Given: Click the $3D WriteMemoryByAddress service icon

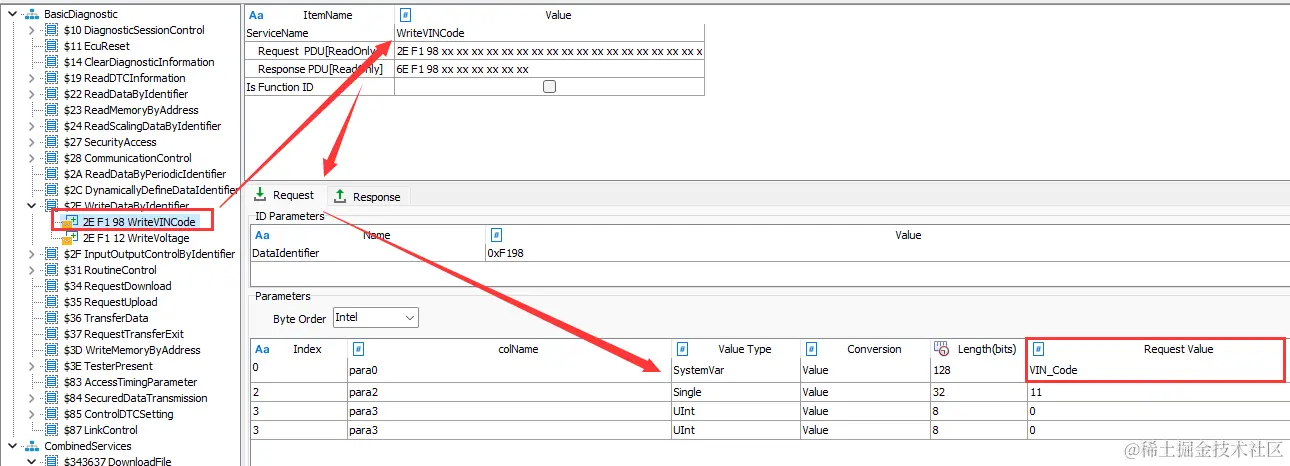Looking at the screenshot, I should click(52, 350).
